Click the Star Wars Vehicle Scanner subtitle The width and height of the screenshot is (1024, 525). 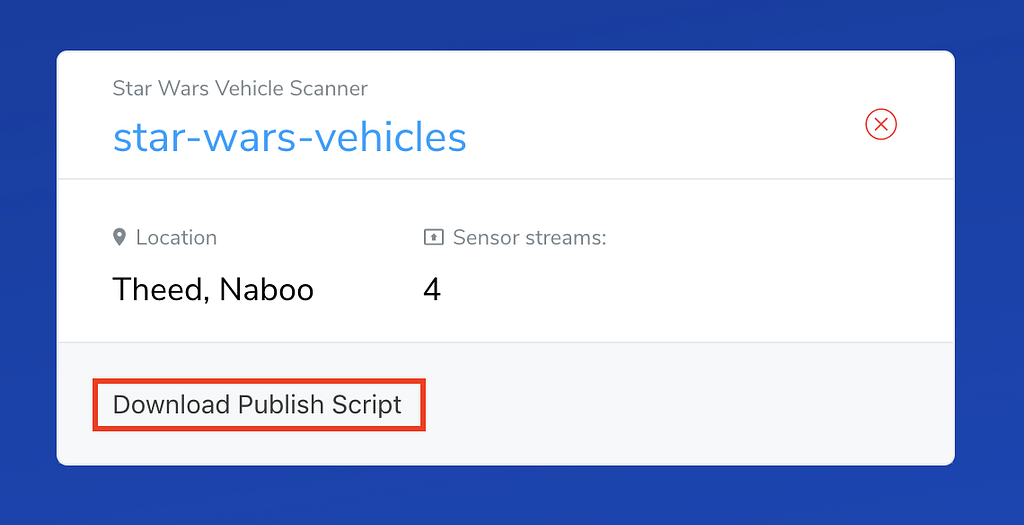240,88
